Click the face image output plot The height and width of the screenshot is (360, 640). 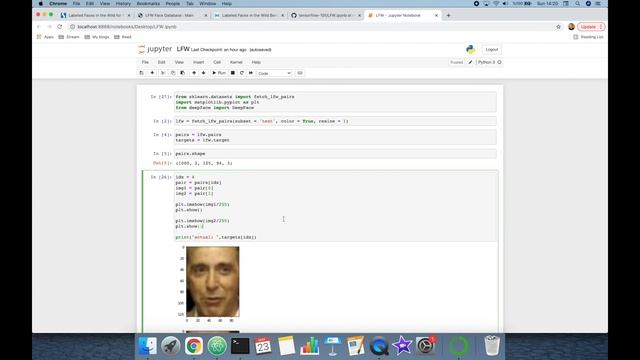tap(213, 282)
